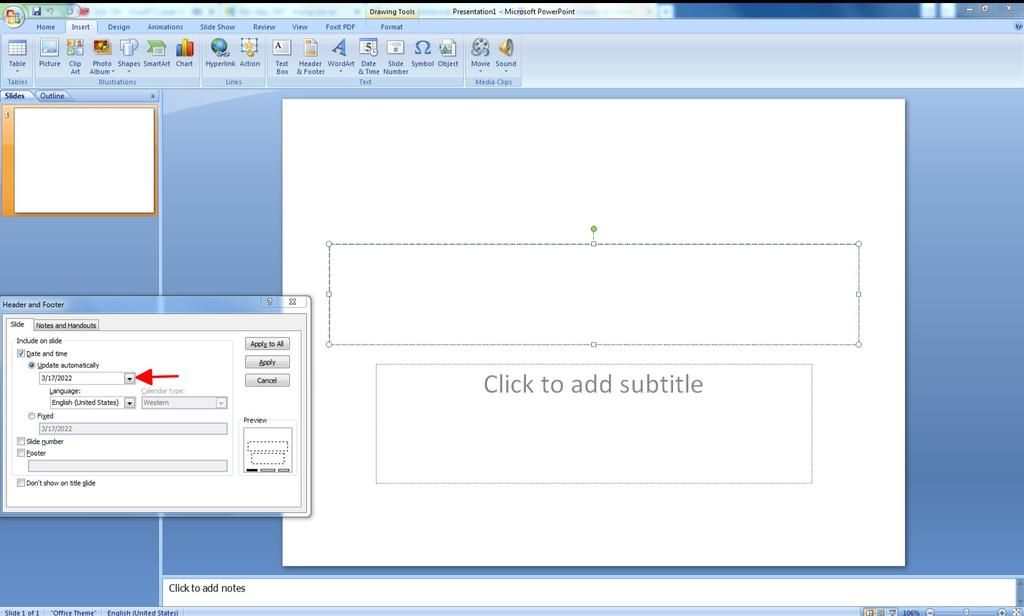This screenshot has width=1024, height=616.
Task: Click the Movie icon in Media Clips
Action: (x=480, y=48)
